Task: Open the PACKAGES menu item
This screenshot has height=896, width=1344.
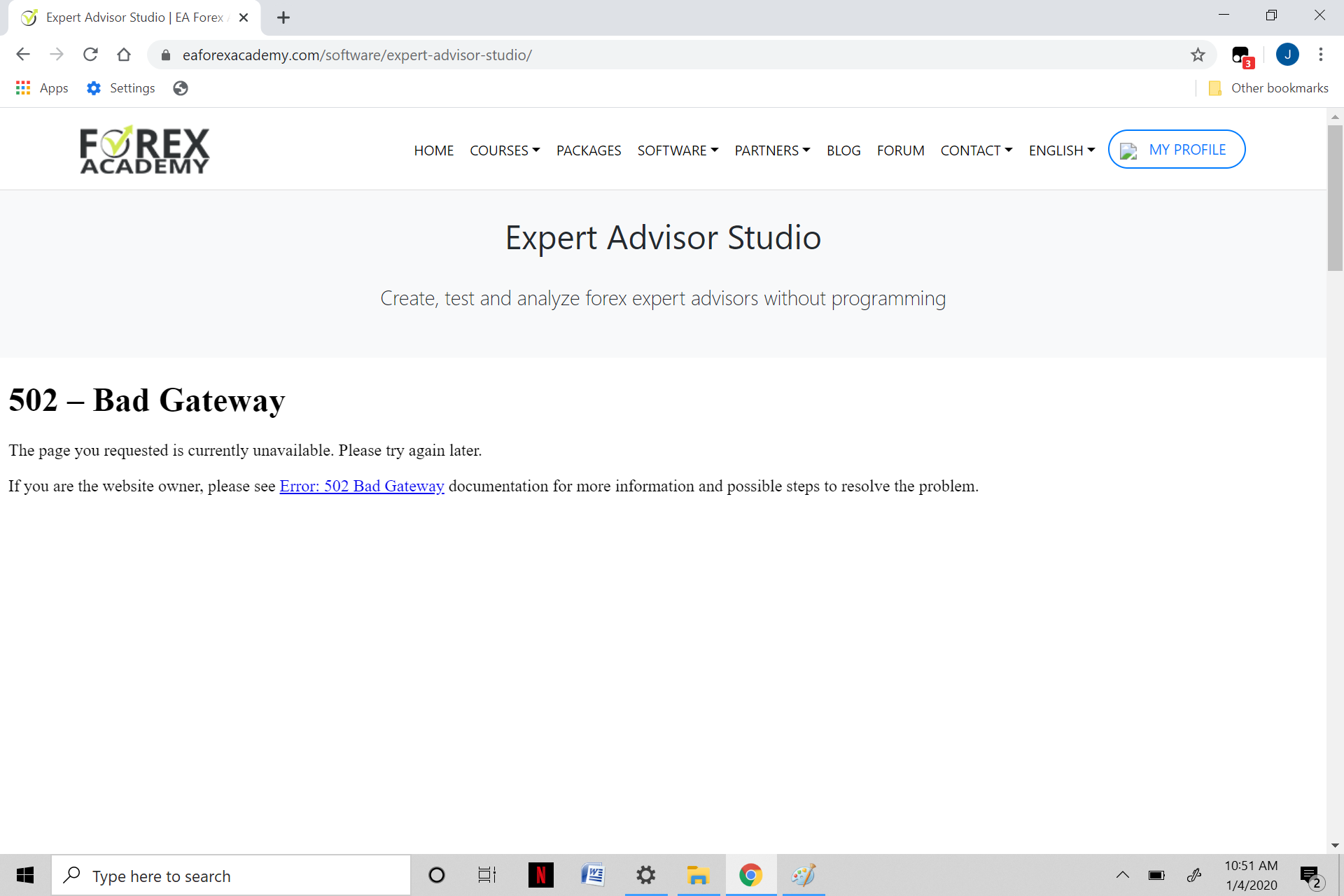Action: click(589, 150)
